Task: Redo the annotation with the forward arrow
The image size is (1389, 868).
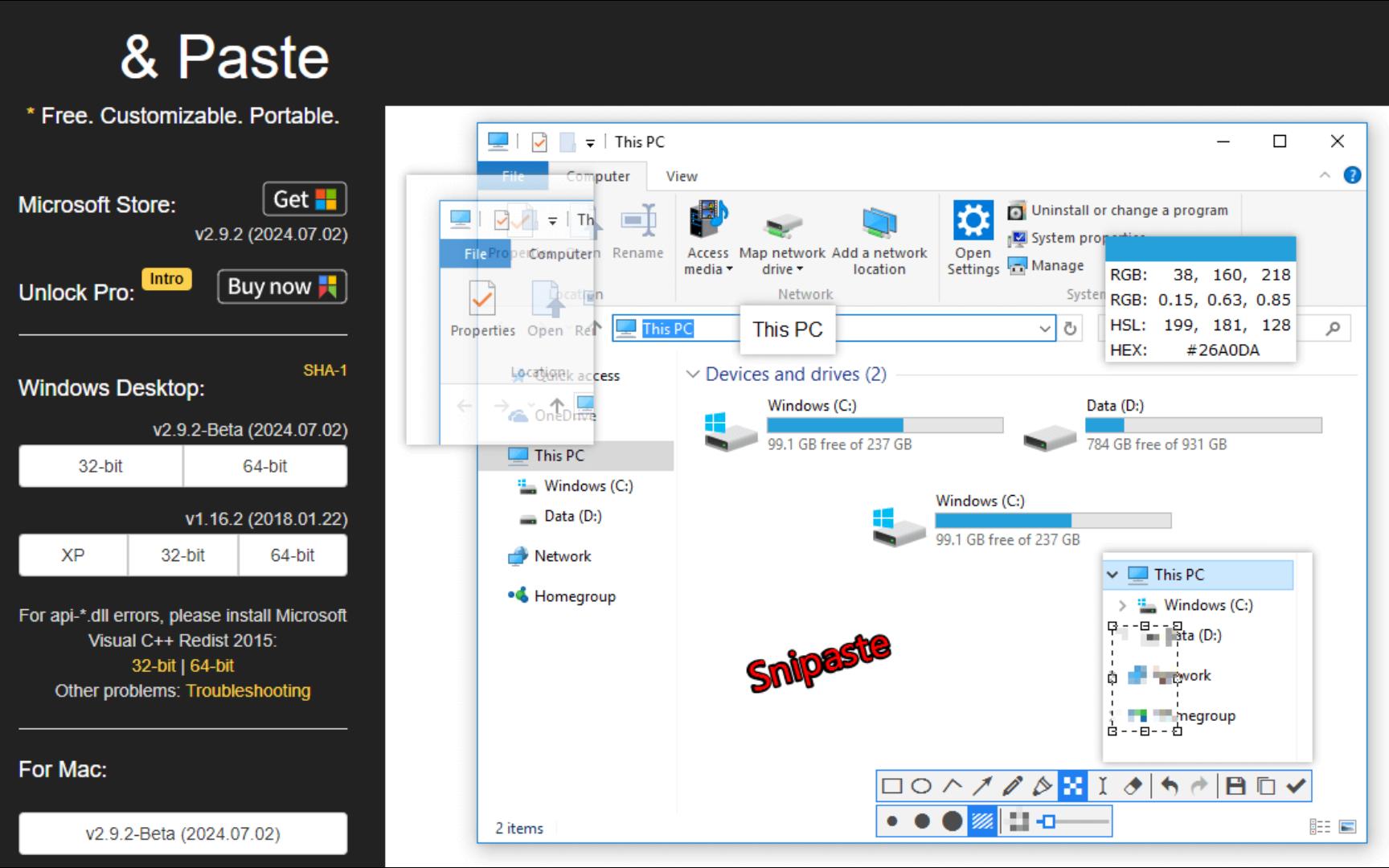Action: pos(1199,786)
